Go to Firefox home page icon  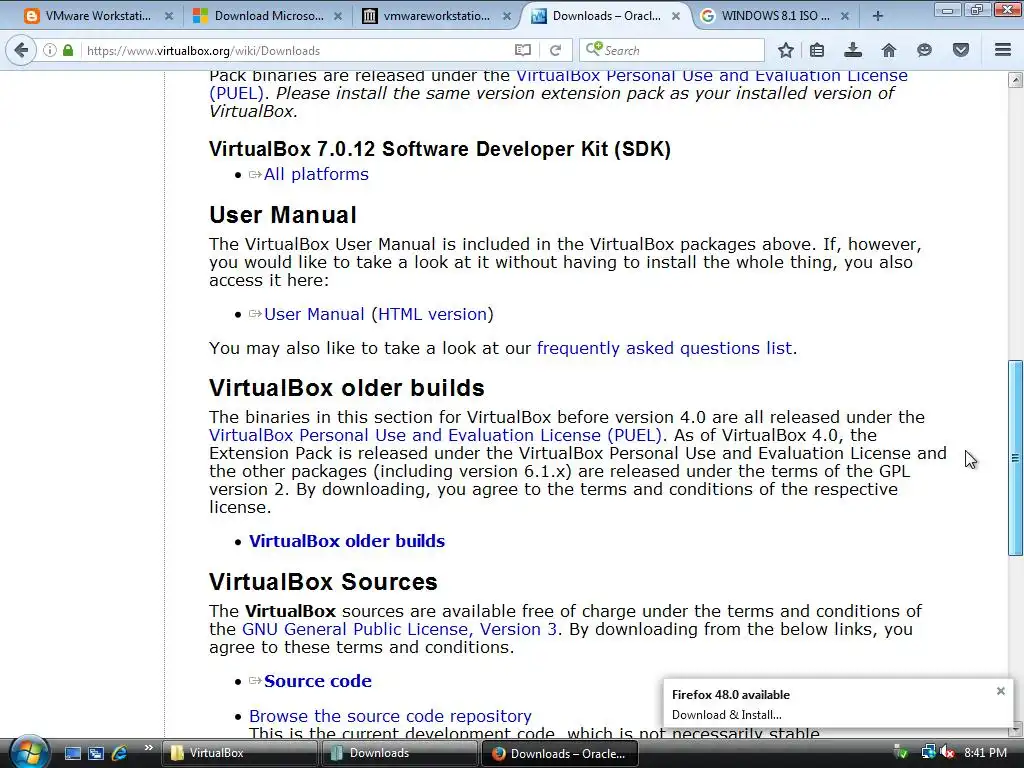coord(889,50)
